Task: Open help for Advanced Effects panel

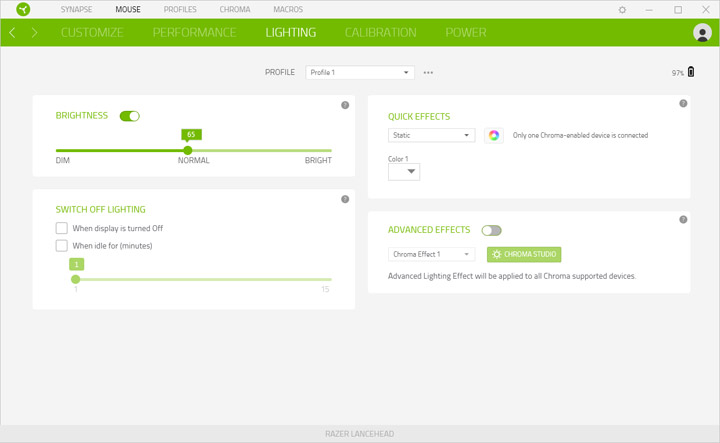Action: pos(683,219)
